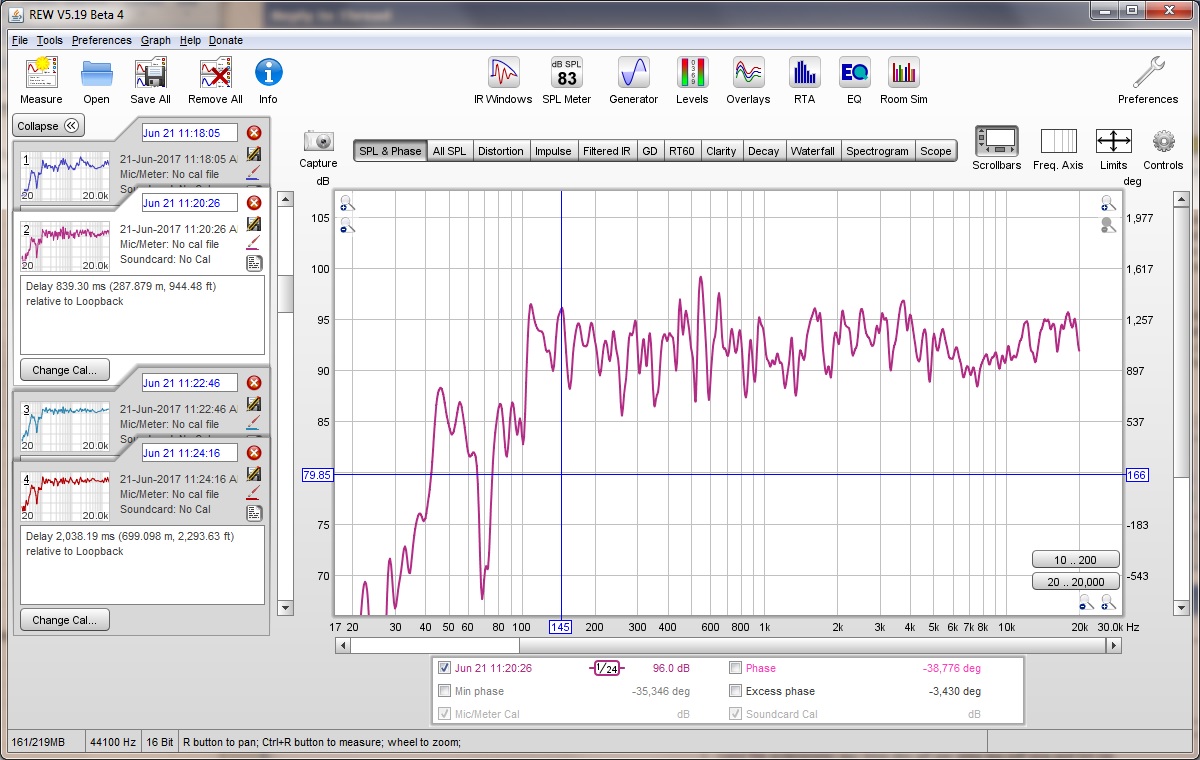1200x760 pixels.
Task: Open the EQ window
Action: [x=854, y=73]
